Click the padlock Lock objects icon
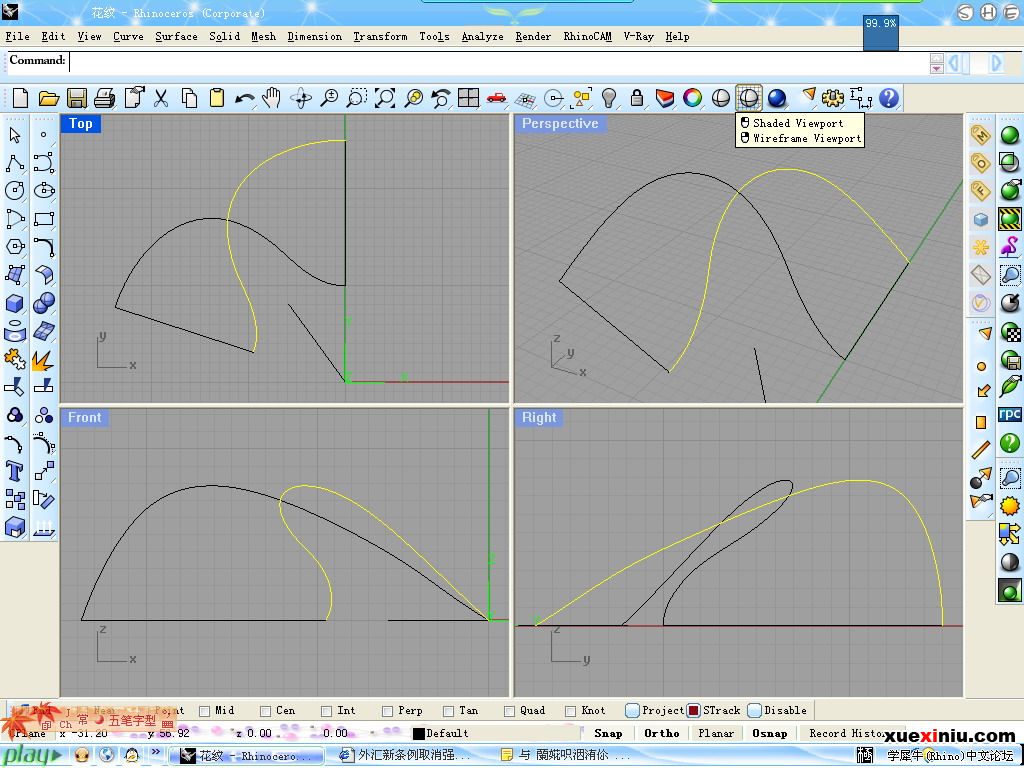Image resolution: width=1024 pixels, height=768 pixels. 637,98
